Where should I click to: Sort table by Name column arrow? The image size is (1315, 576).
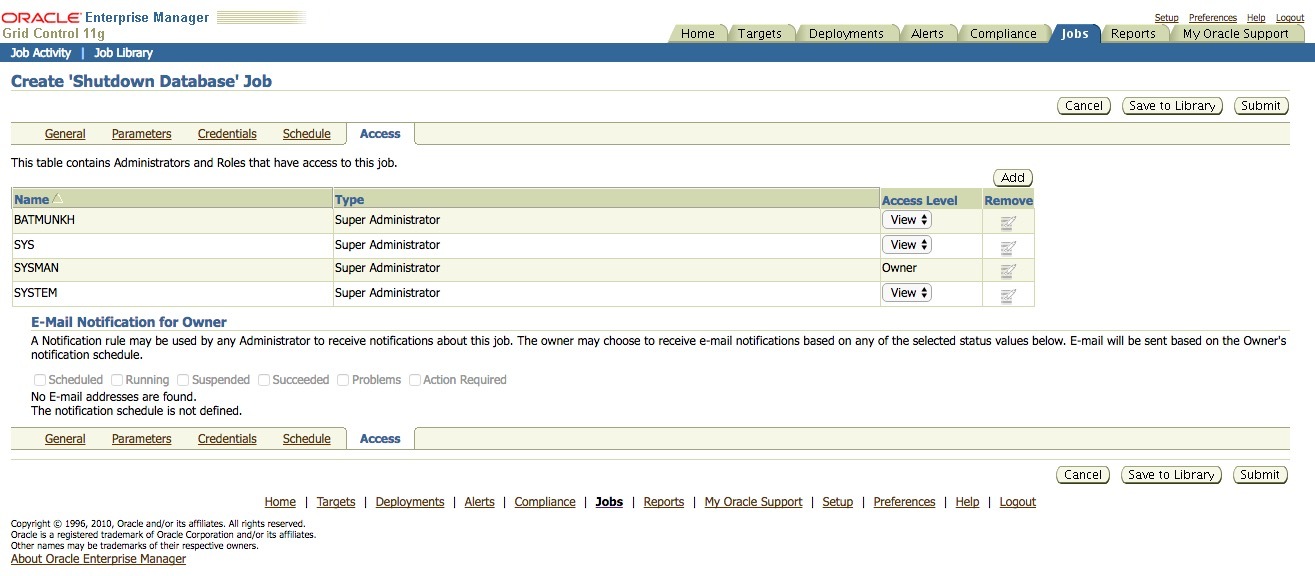57,199
